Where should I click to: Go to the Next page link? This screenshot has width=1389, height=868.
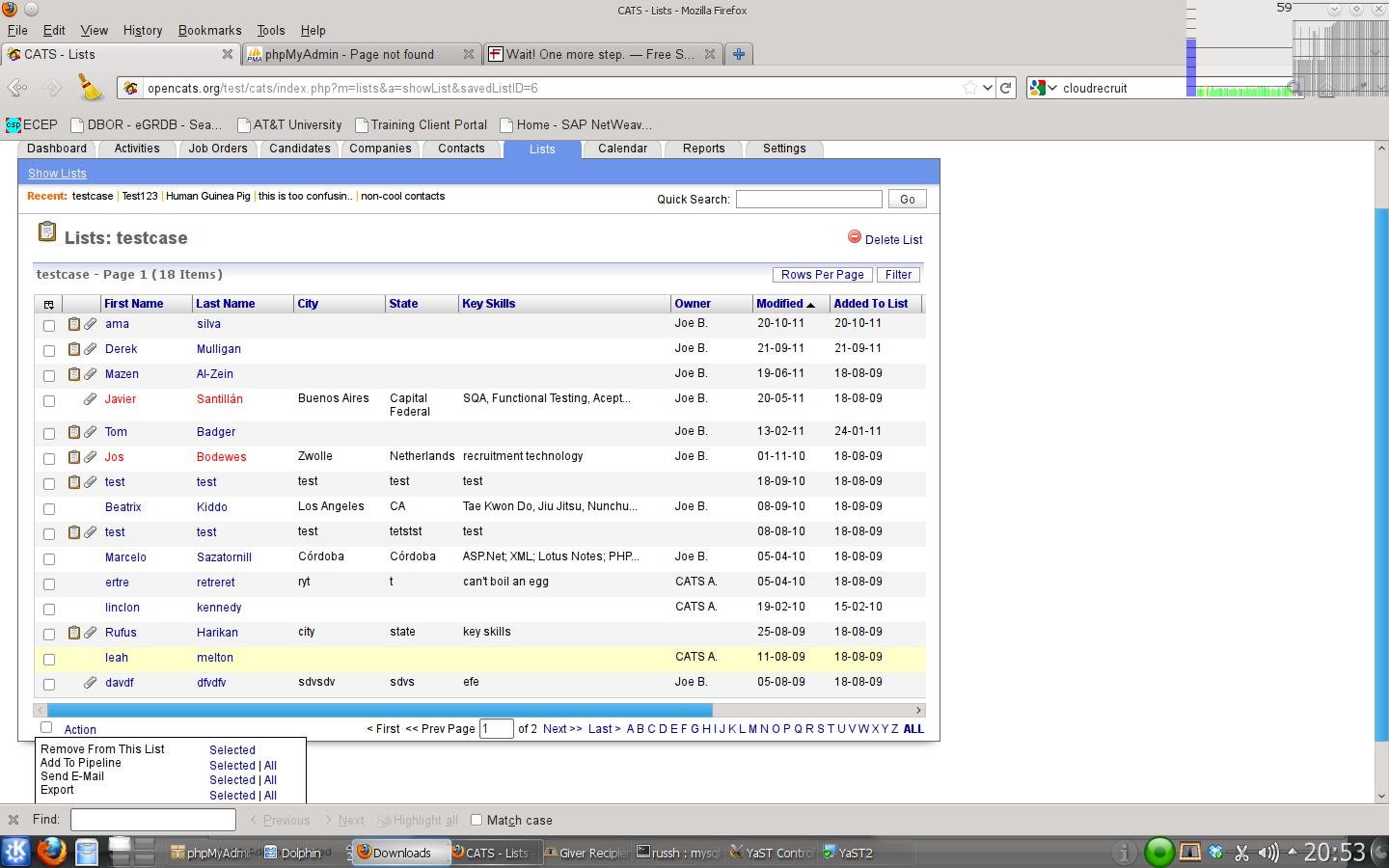(x=562, y=729)
